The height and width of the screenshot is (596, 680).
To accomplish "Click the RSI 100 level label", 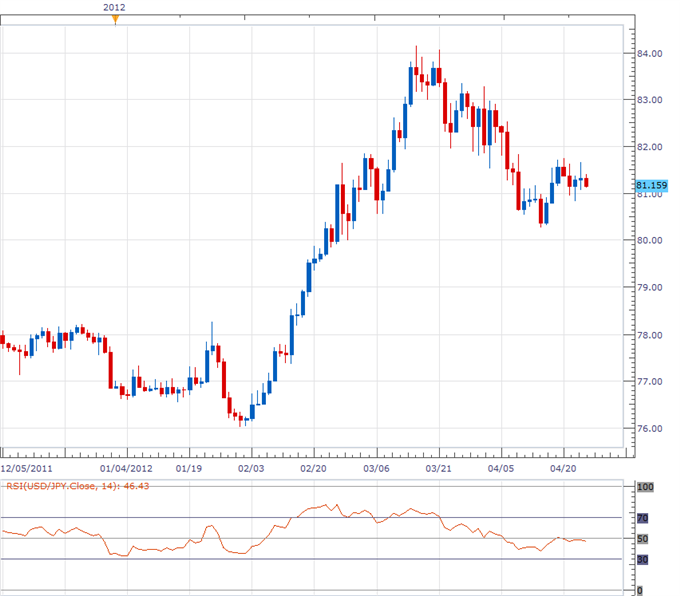I will click(645, 487).
